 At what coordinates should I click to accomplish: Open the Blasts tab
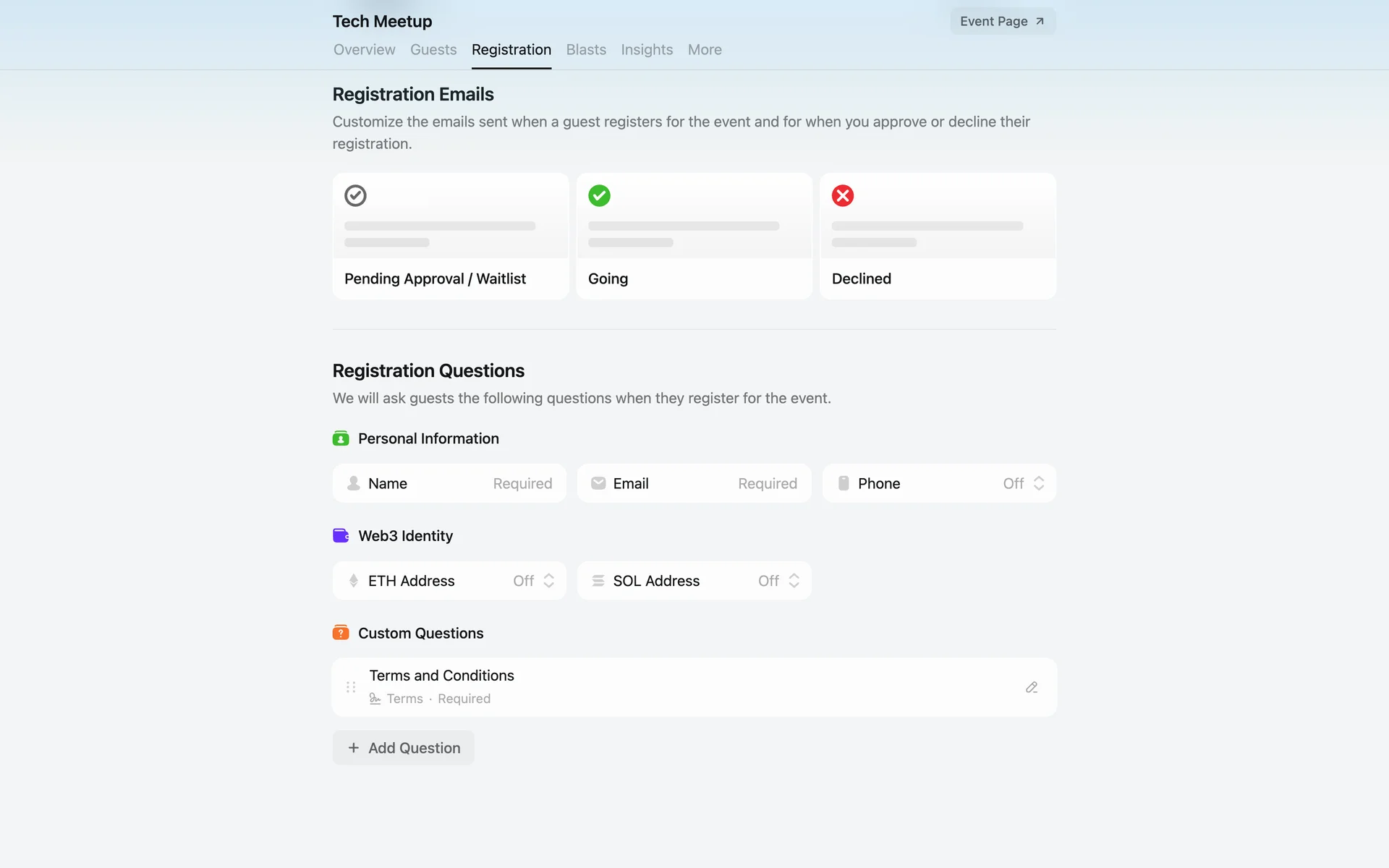[x=586, y=50]
